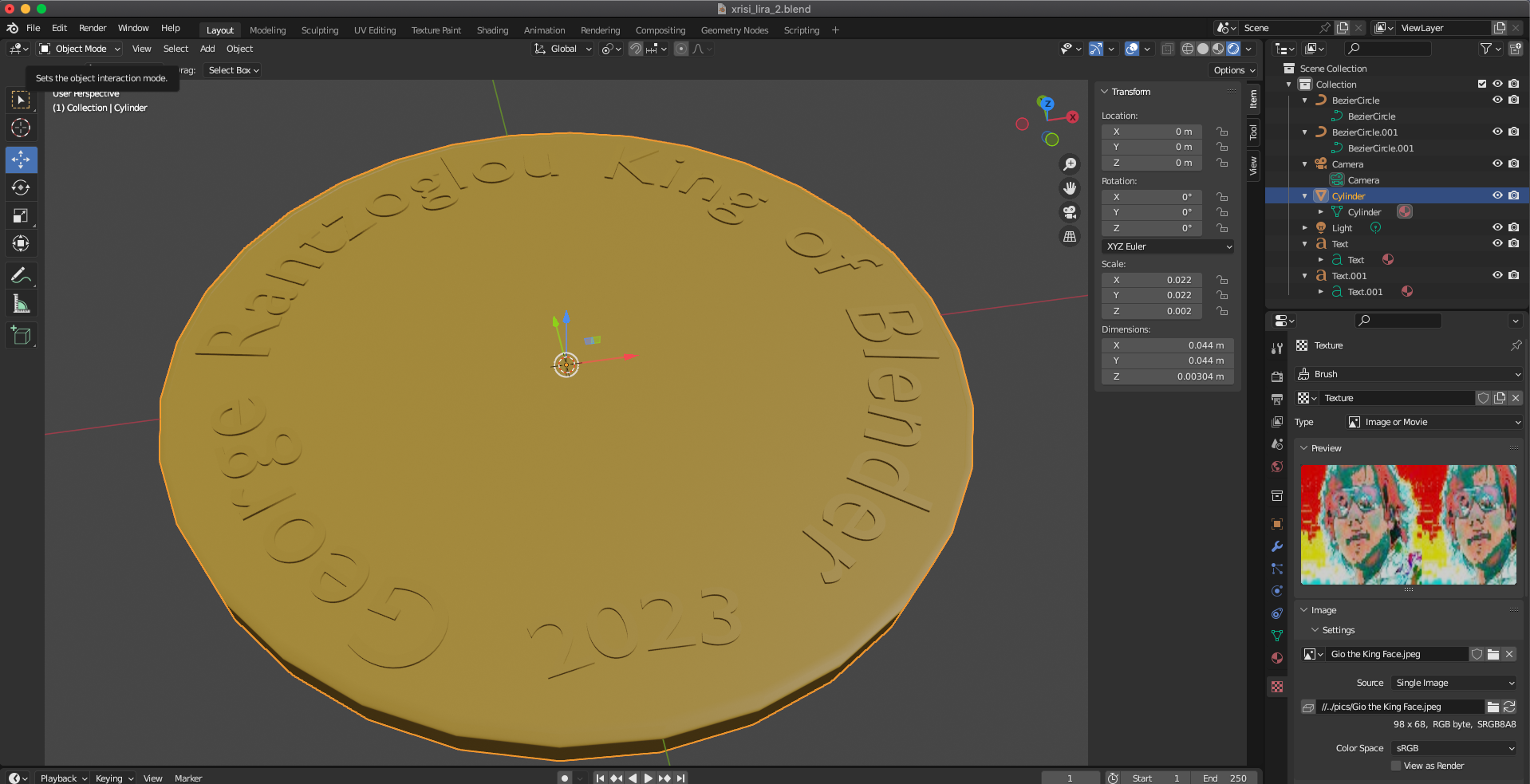Screen dimensions: 1530x784
Task: Hide the Camera object in viewport
Action: [1497, 163]
